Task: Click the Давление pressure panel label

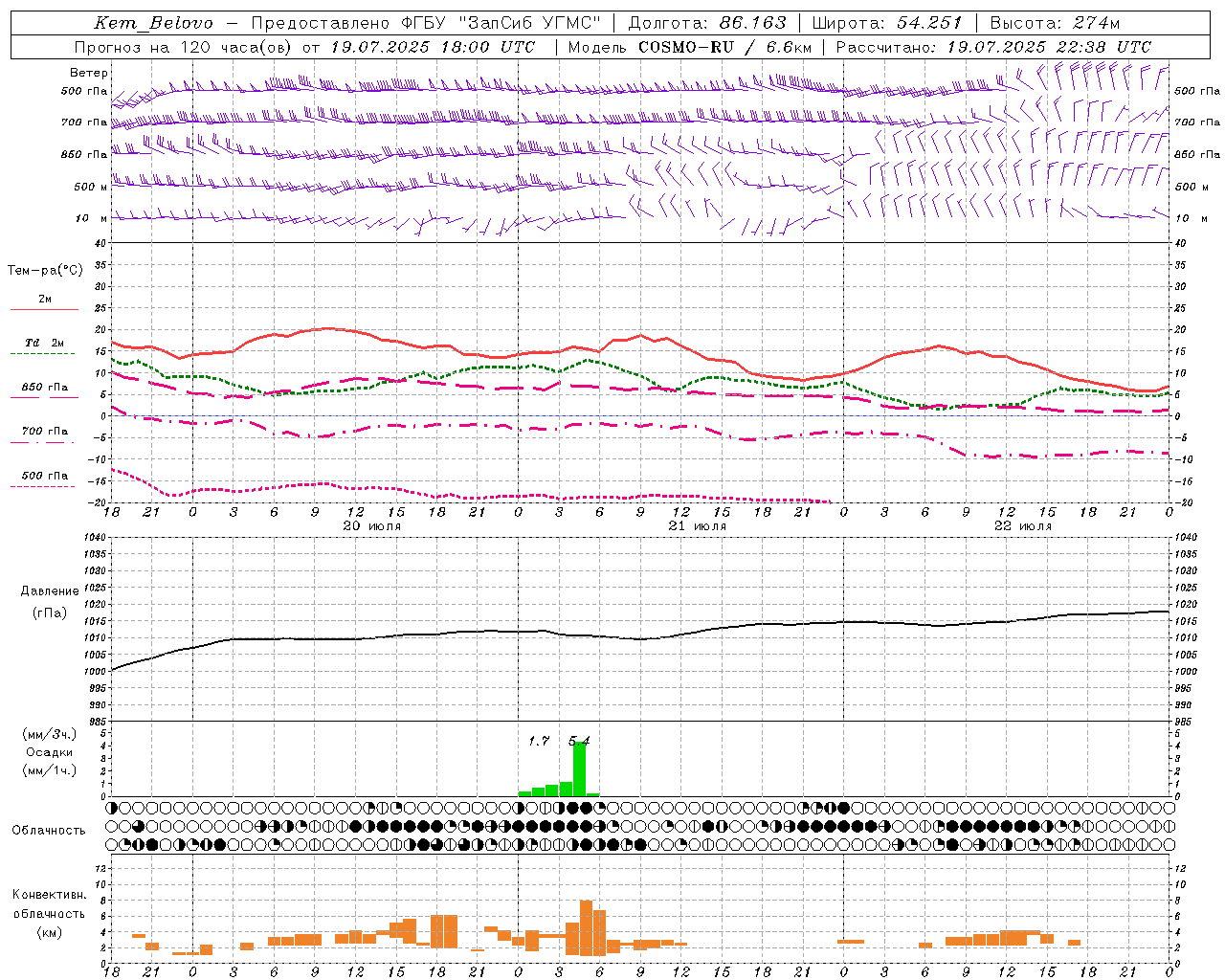Action: coord(50,591)
